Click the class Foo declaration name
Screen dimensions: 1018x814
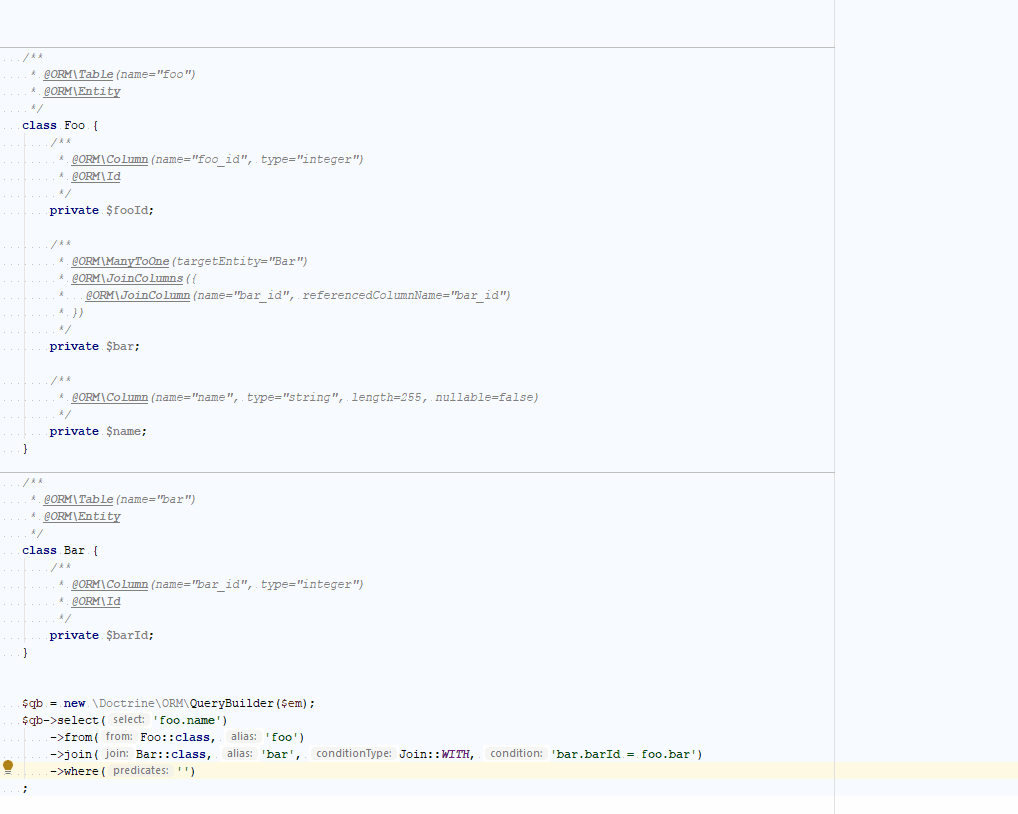[x=75, y=125]
